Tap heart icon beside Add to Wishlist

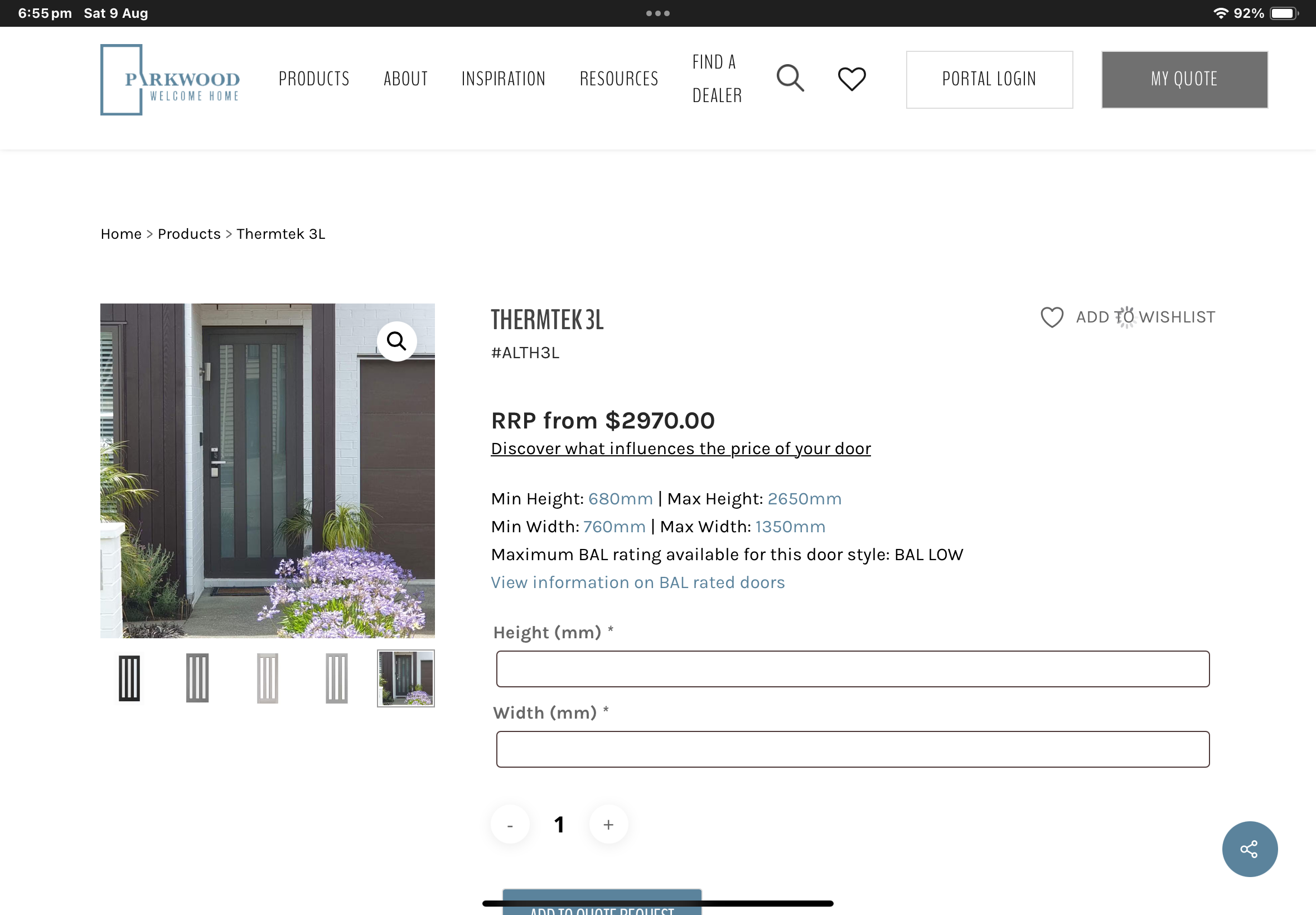(1052, 317)
